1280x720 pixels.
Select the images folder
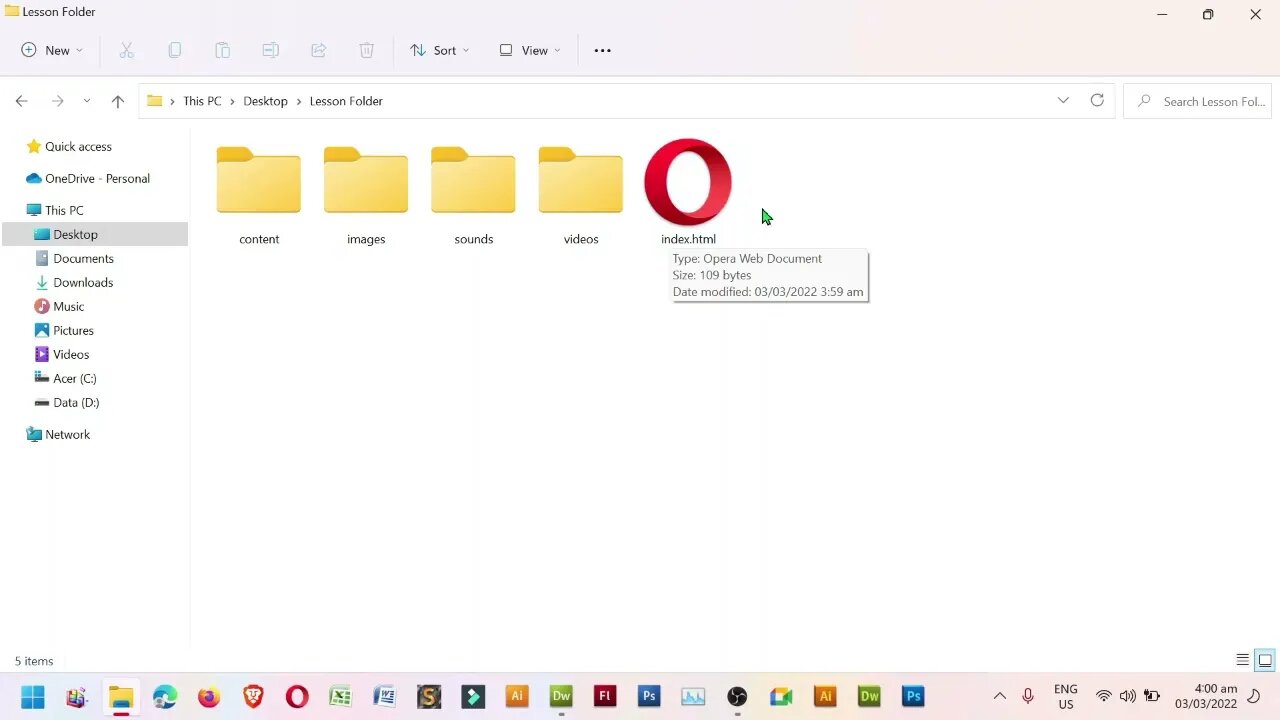click(366, 193)
